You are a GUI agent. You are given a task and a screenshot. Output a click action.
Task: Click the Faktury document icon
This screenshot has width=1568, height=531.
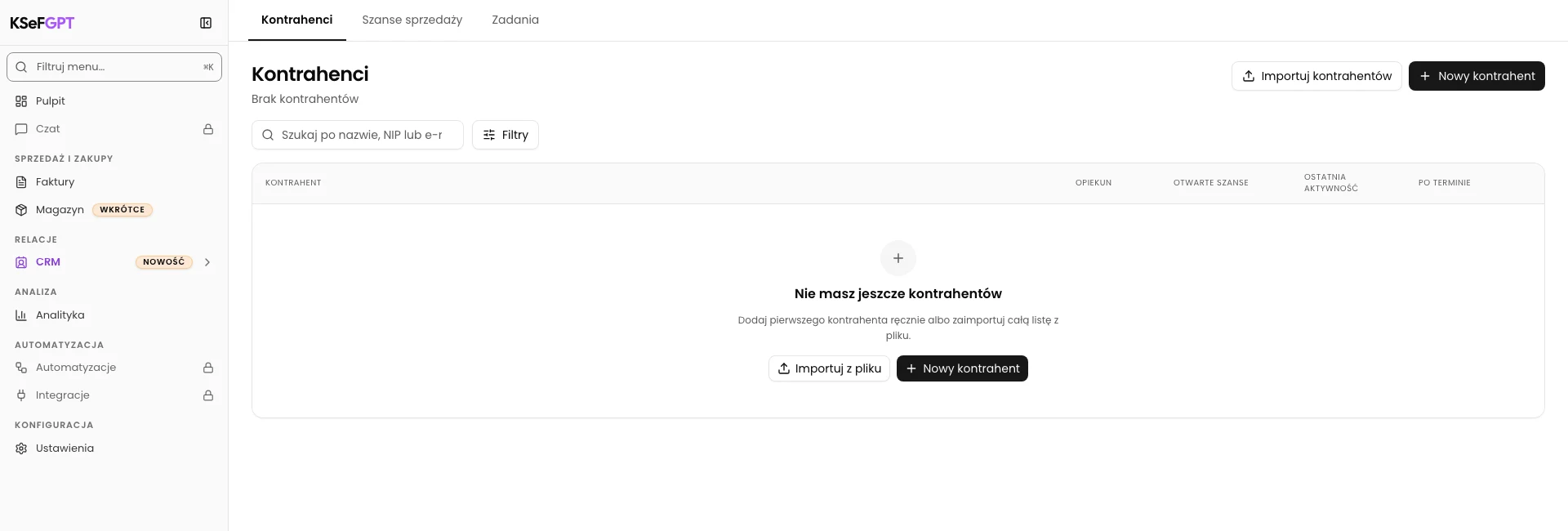click(x=21, y=182)
